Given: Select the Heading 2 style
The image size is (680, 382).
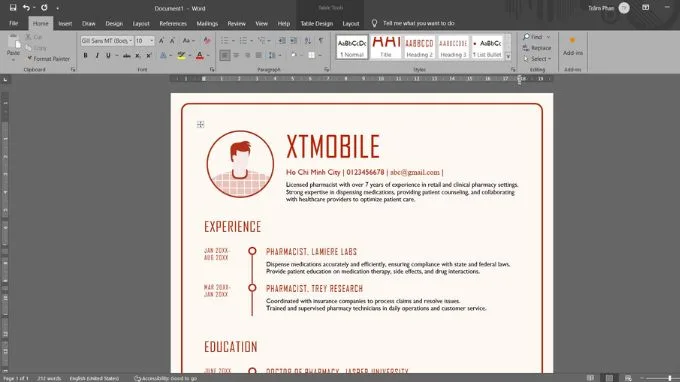Looking at the screenshot, I should tap(419, 47).
